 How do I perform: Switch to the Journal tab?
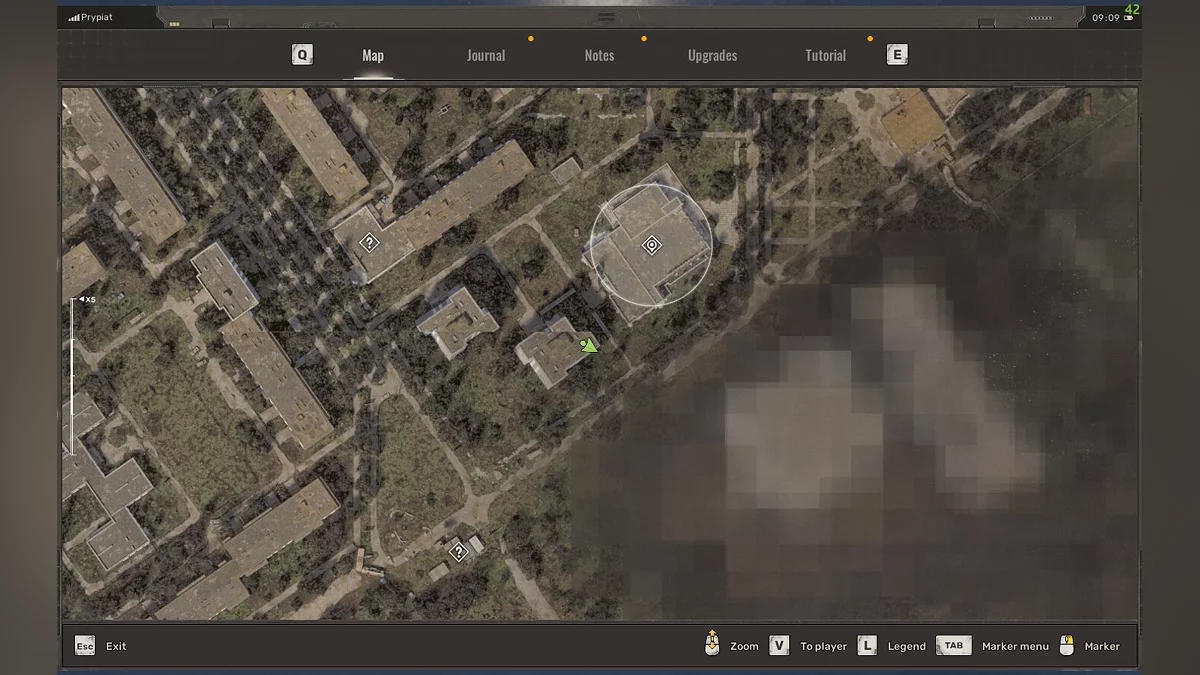click(485, 56)
